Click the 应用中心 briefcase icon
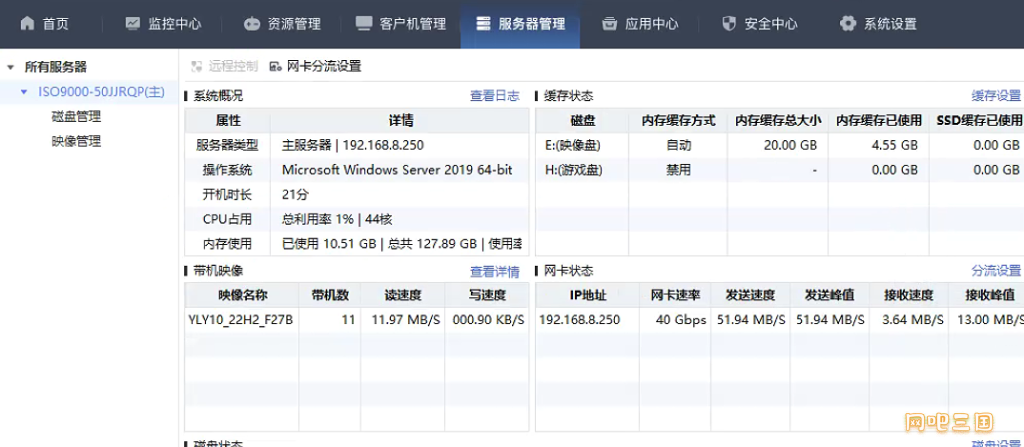The width and height of the screenshot is (1024, 447). pyautogui.click(x=610, y=23)
